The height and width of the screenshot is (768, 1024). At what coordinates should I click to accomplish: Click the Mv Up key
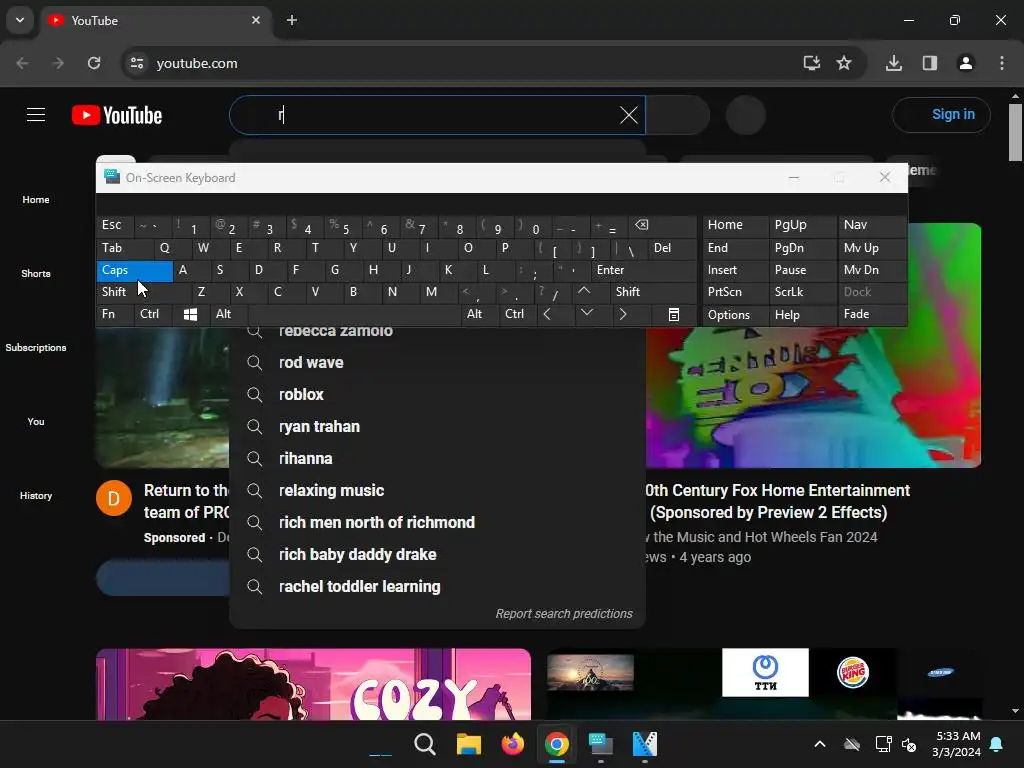872,248
